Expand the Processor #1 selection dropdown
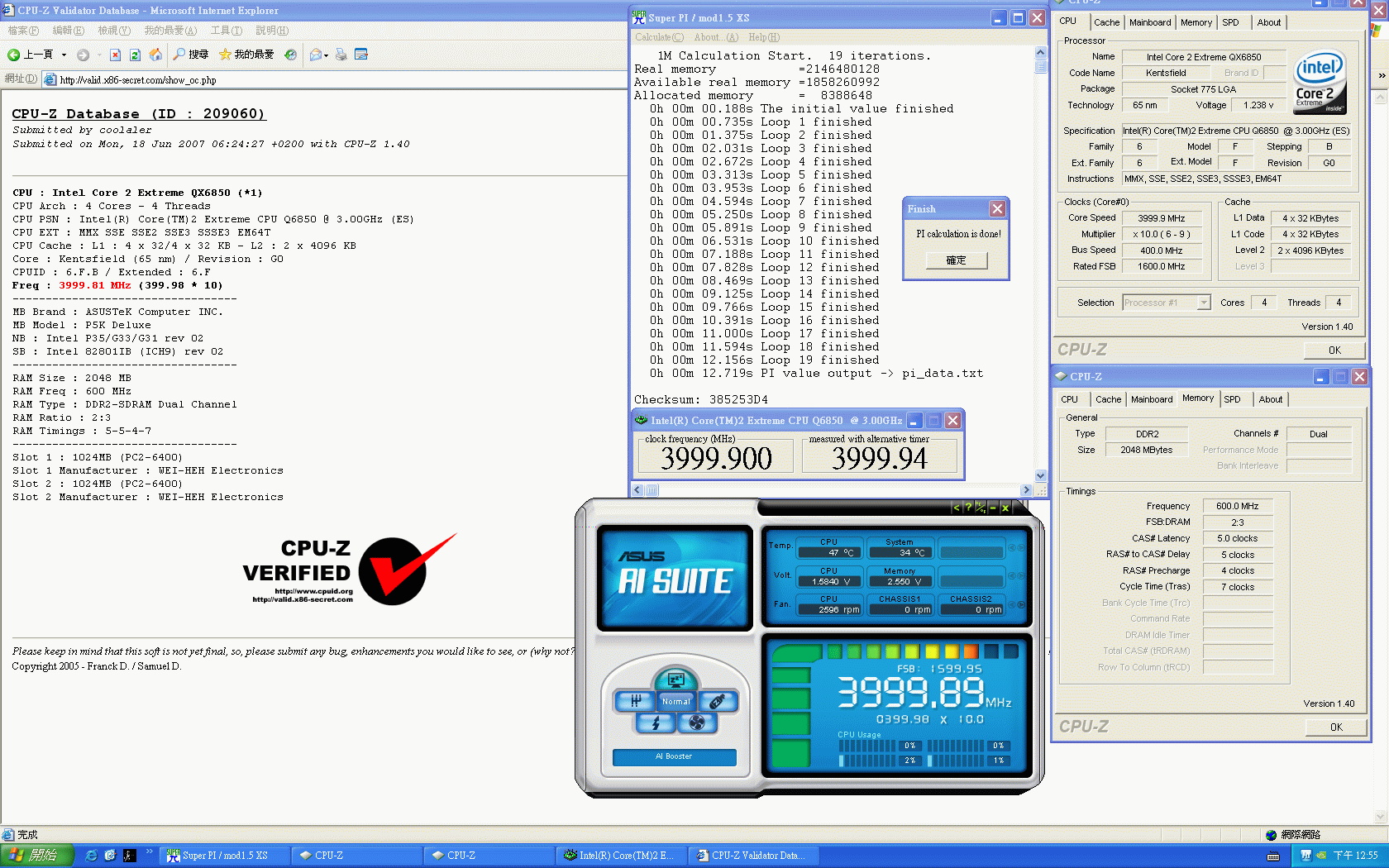This screenshot has width=1389, height=868. (1204, 303)
